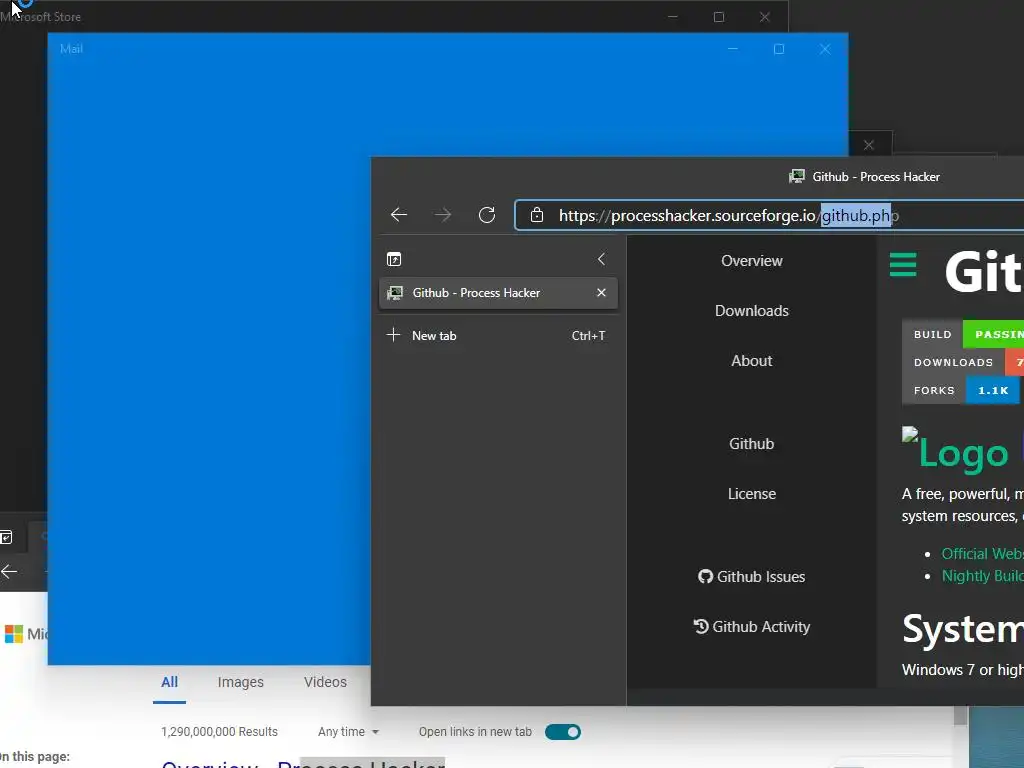Collapse the vertical tabs pane with chevron
The width and height of the screenshot is (1024, 768).
pos(601,259)
